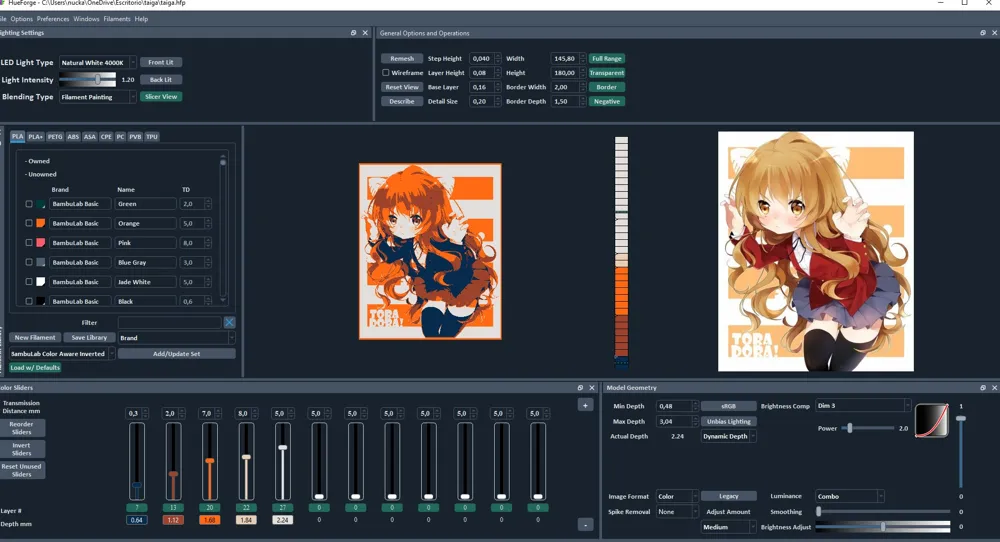The width and height of the screenshot is (1000, 542).
Task: Click the minus icon to remove a color slider
Action: coord(585,524)
